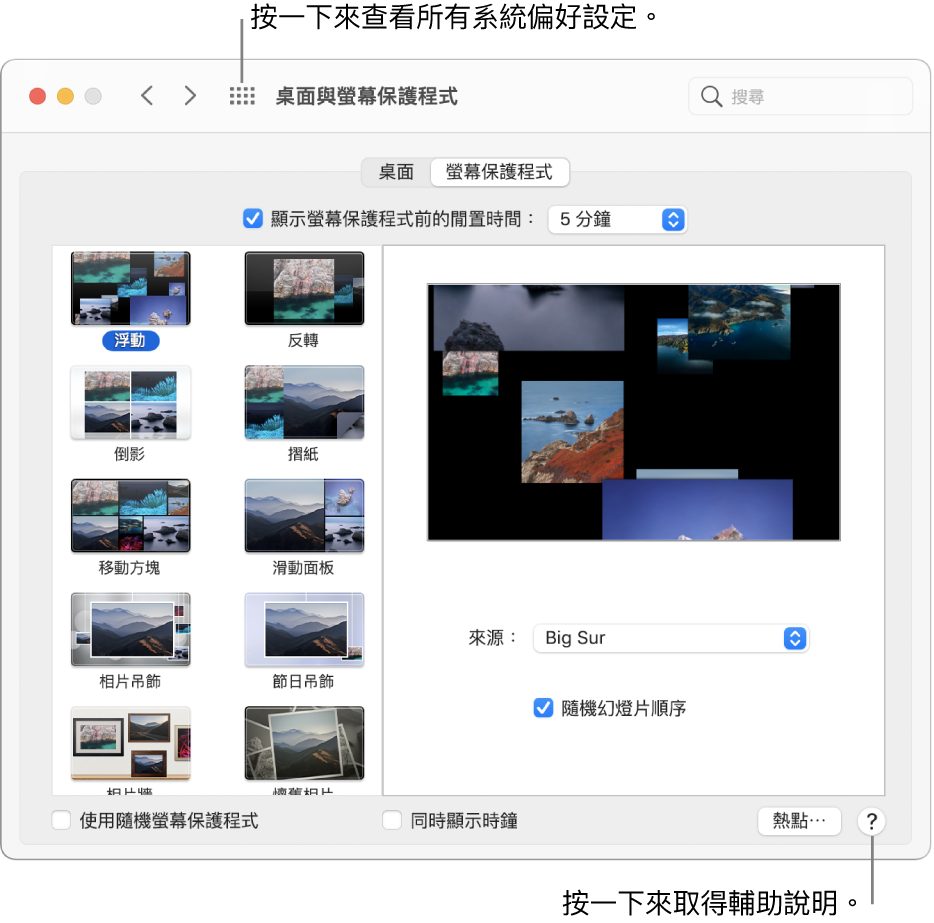Click the back navigation arrow

[x=146, y=96]
